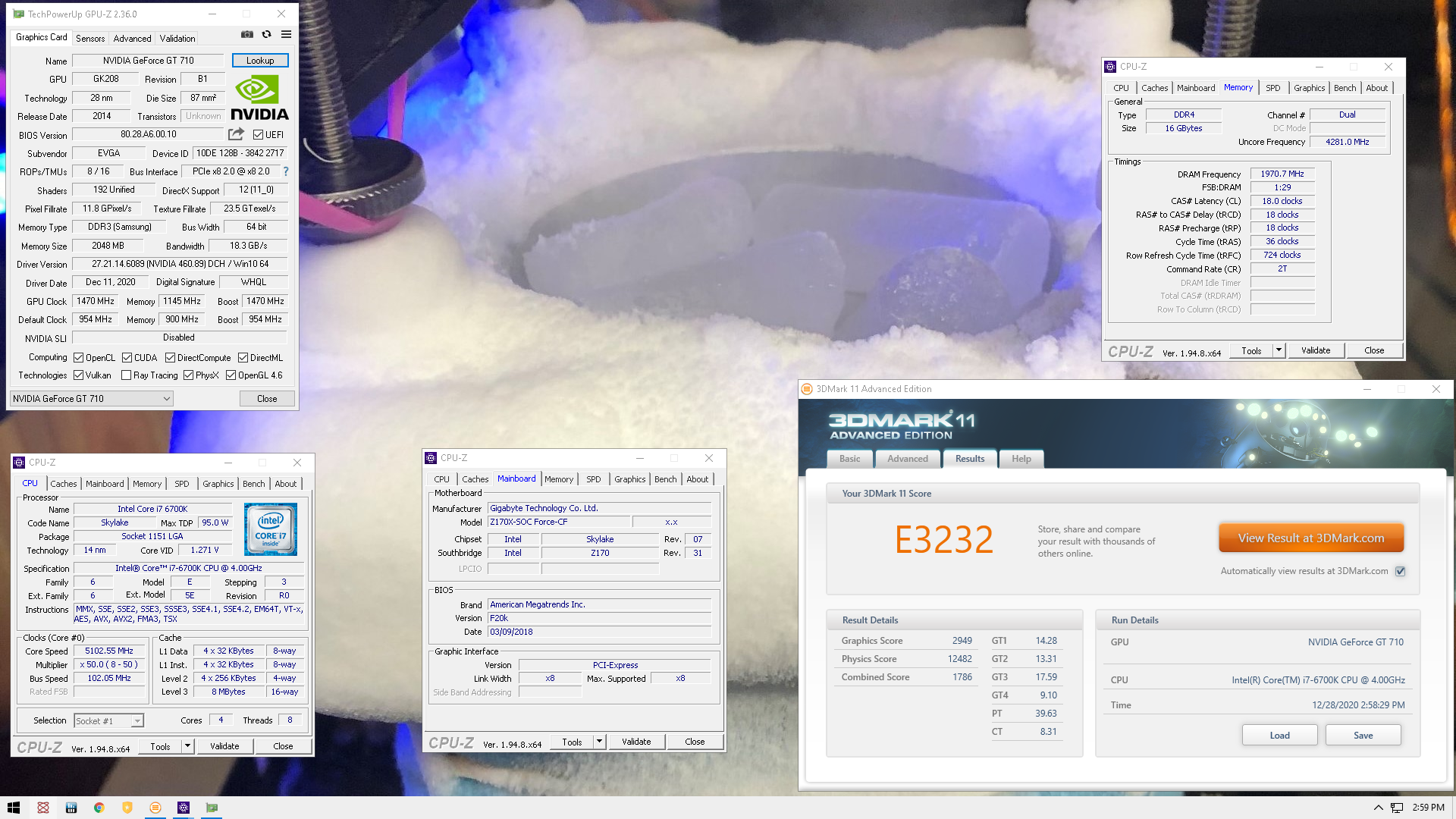
Task: Click GPU-Z title bar app icon
Action: (x=19, y=14)
